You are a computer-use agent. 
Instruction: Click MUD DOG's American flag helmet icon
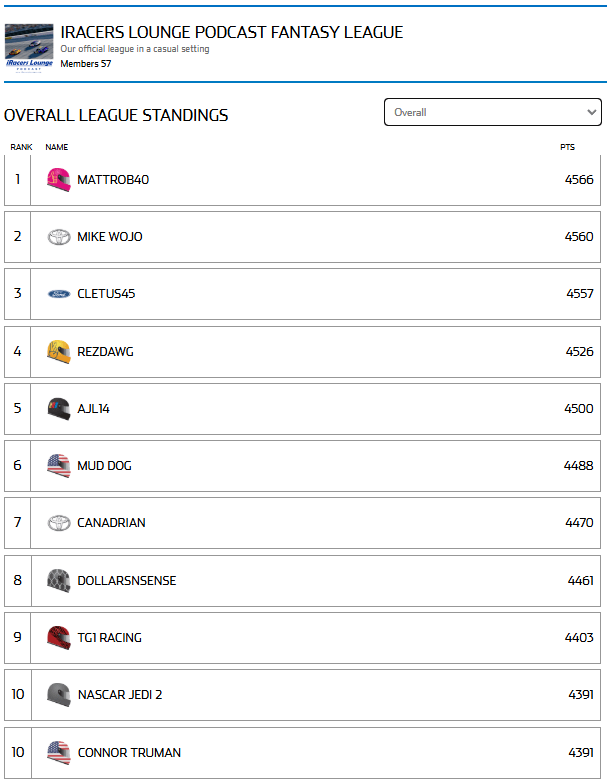pyautogui.click(x=59, y=466)
